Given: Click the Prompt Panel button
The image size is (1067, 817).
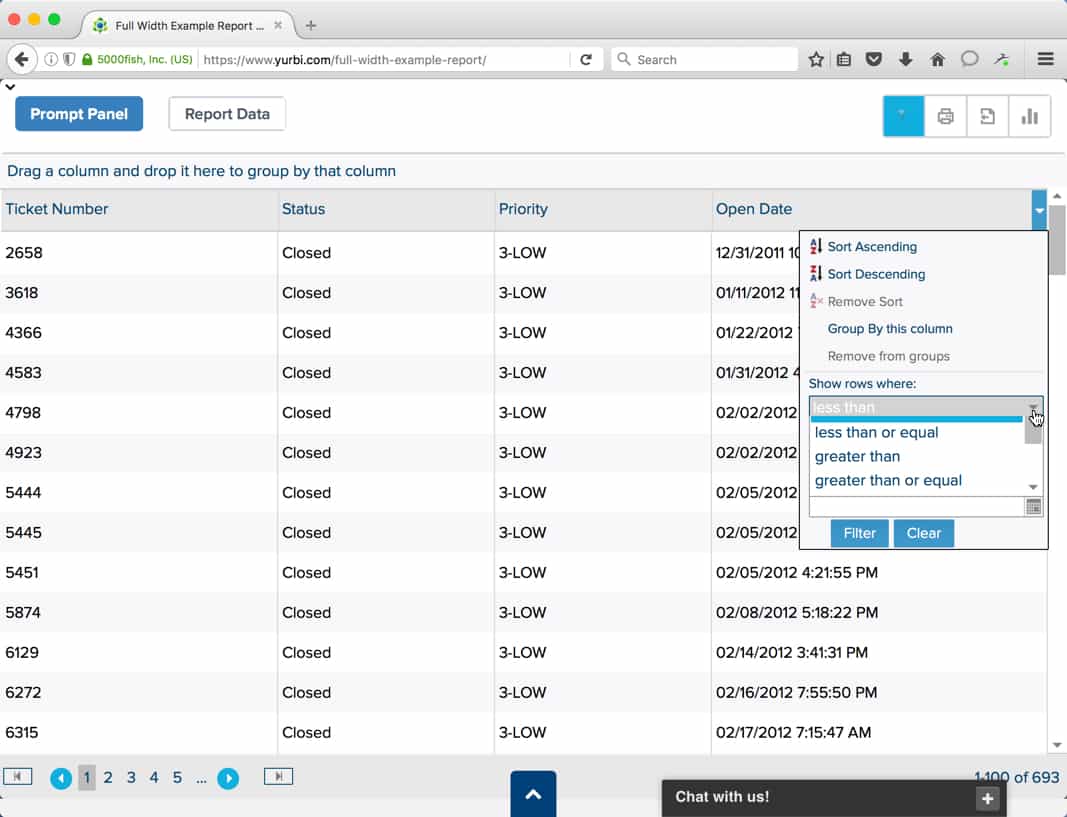Looking at the screenshot, I should (79, 114).
